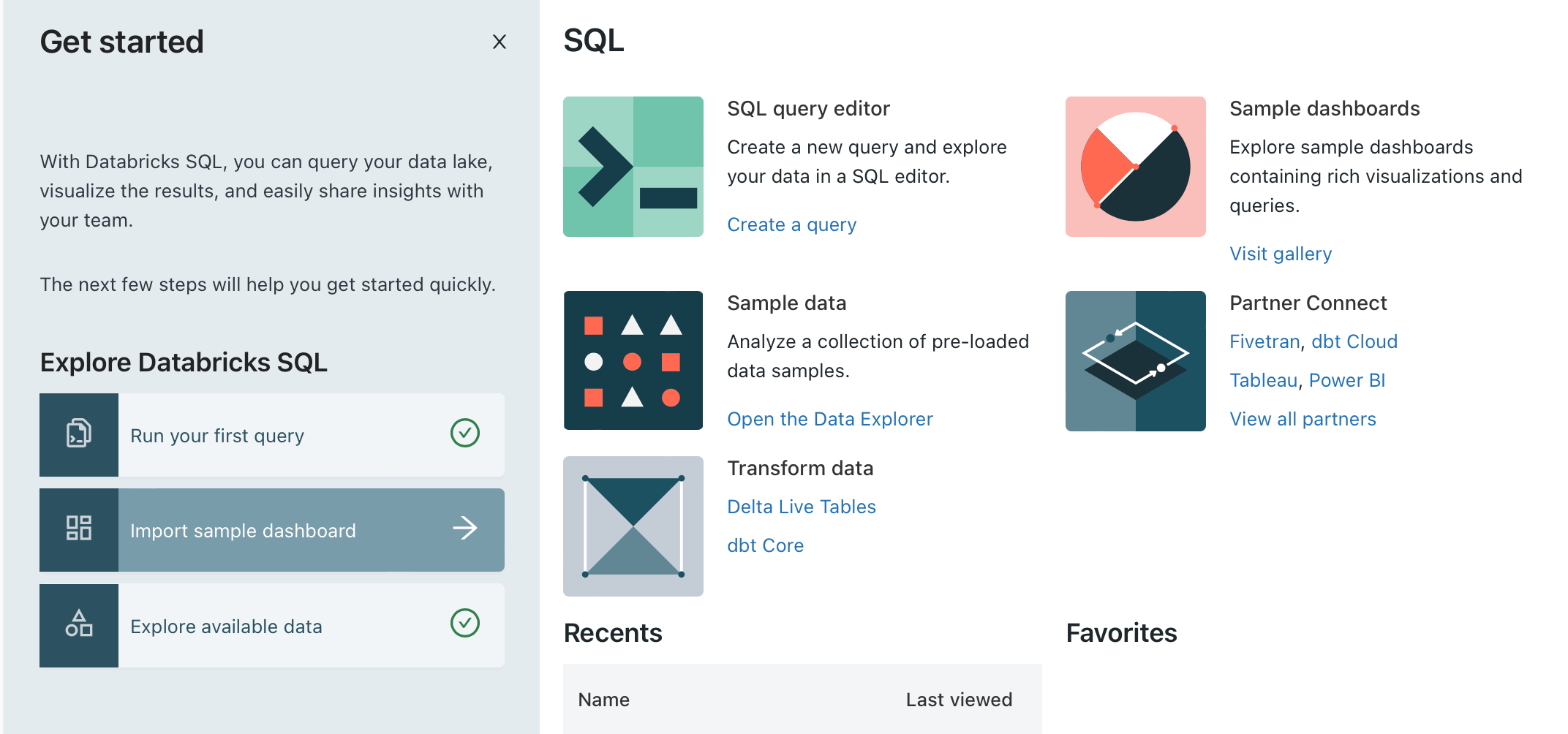The image size is (1568, 734).
Task: Click the Import sample dashboard grid icon
Action: [79, 529]
